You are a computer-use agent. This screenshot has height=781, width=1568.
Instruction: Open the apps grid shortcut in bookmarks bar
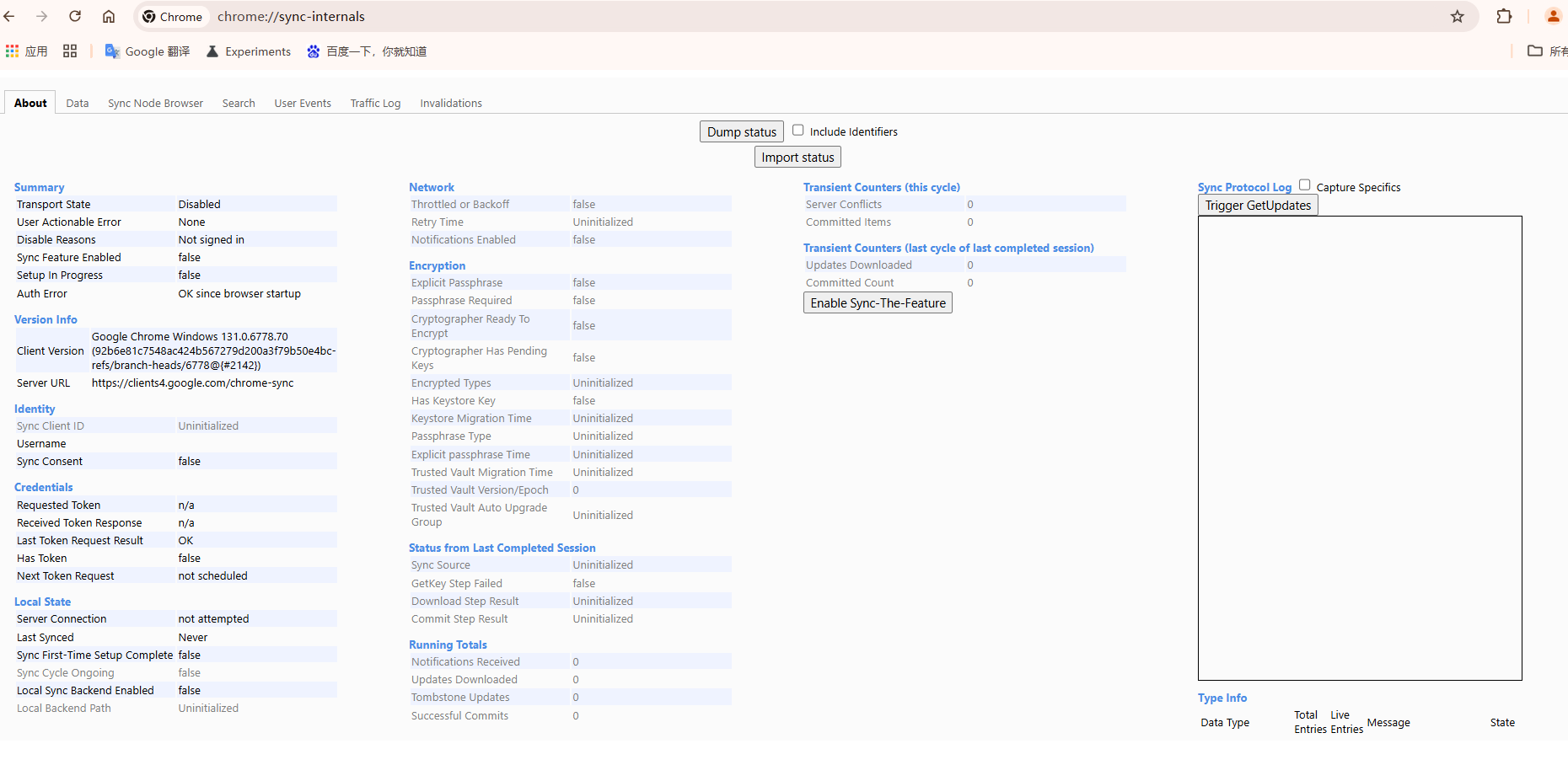click(x=27, y=51)
